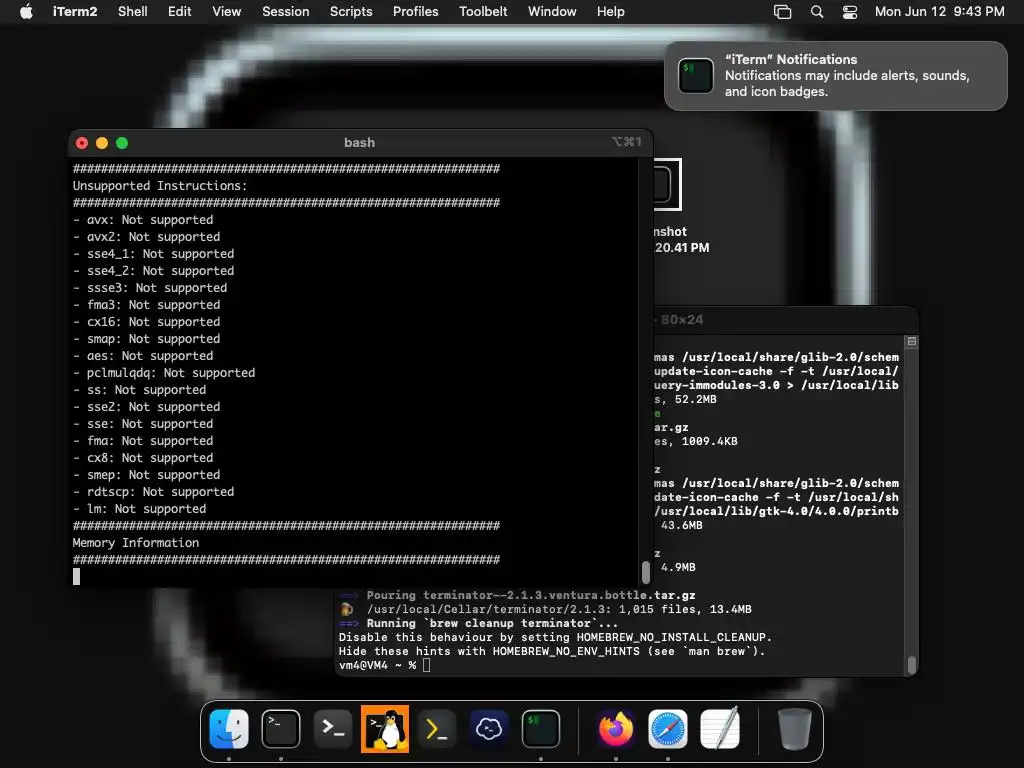The height and width of the screenshot is (768, 1024).
Task: Open the Tux penguin terminal app in Dock
Action: pos(385,728)
